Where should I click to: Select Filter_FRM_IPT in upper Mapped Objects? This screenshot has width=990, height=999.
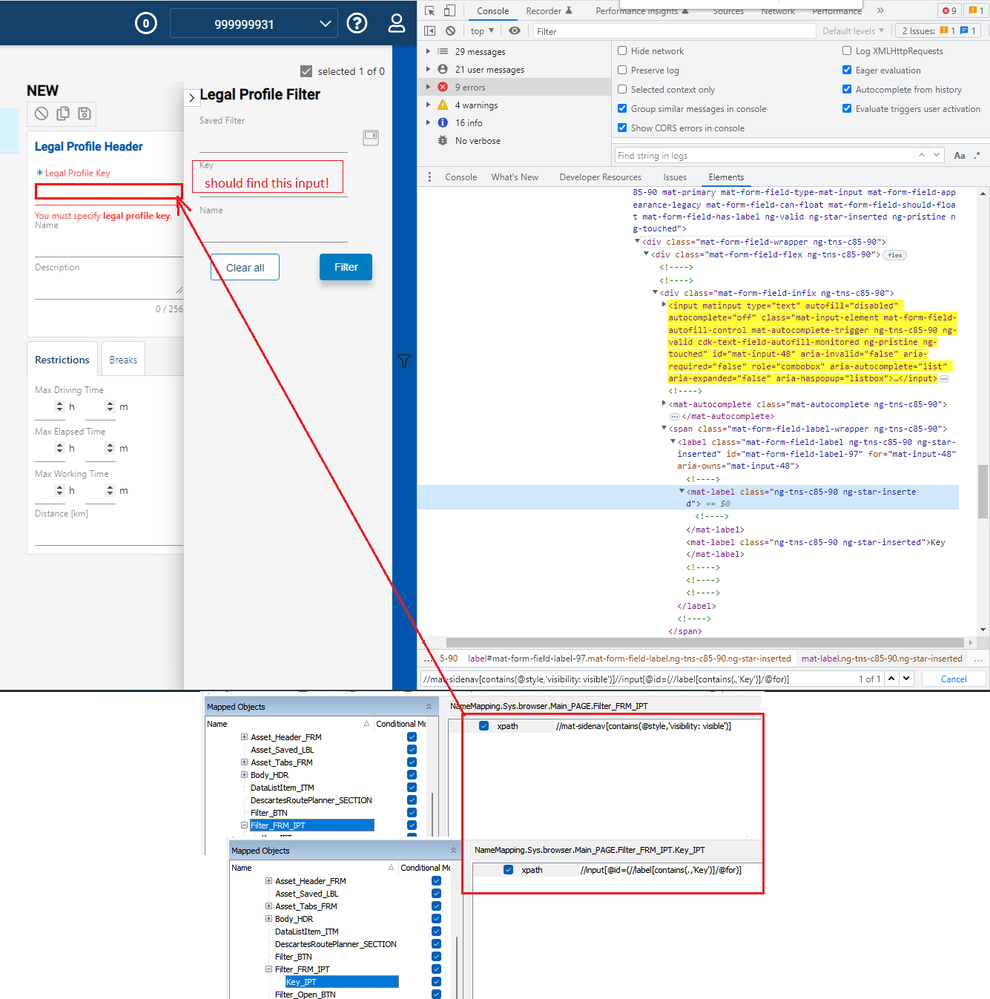coord(312,826)
